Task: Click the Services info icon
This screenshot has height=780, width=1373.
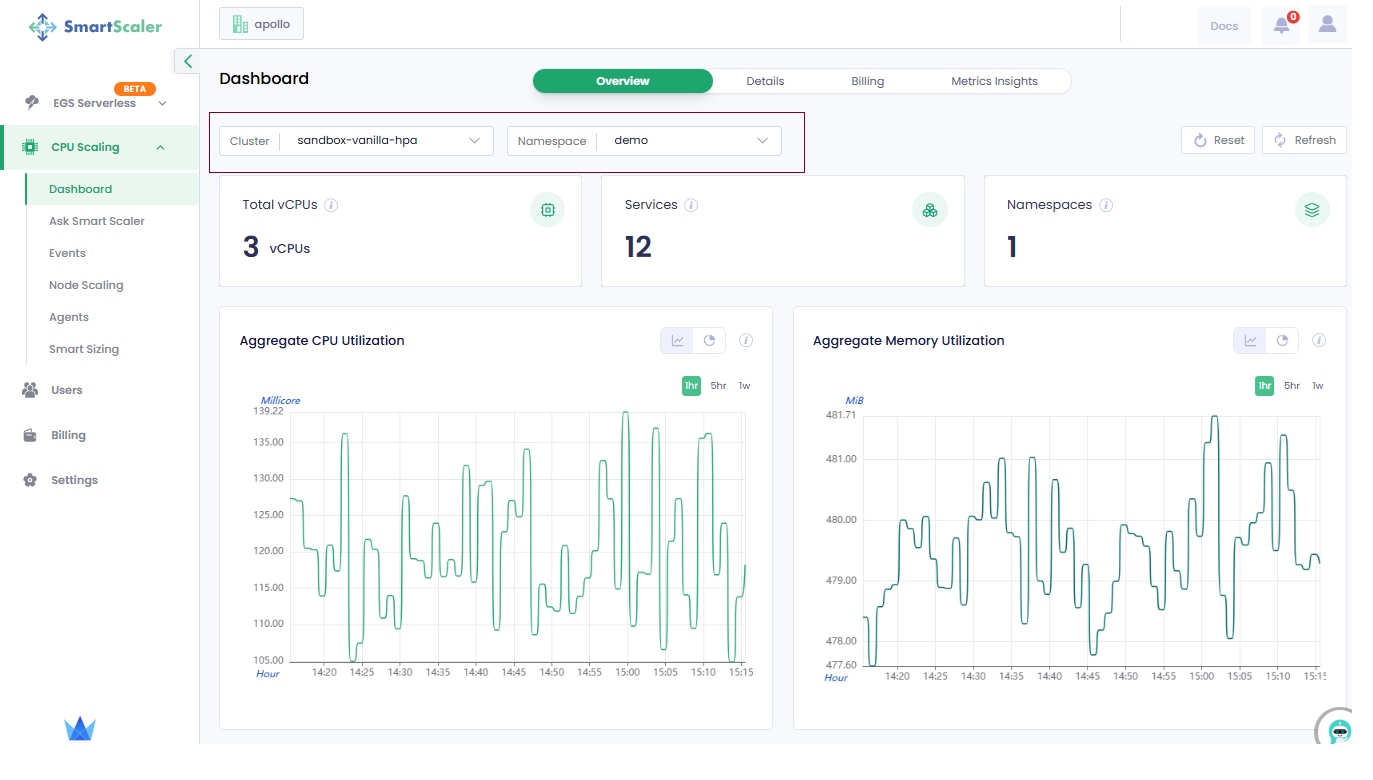Action: 691,205
